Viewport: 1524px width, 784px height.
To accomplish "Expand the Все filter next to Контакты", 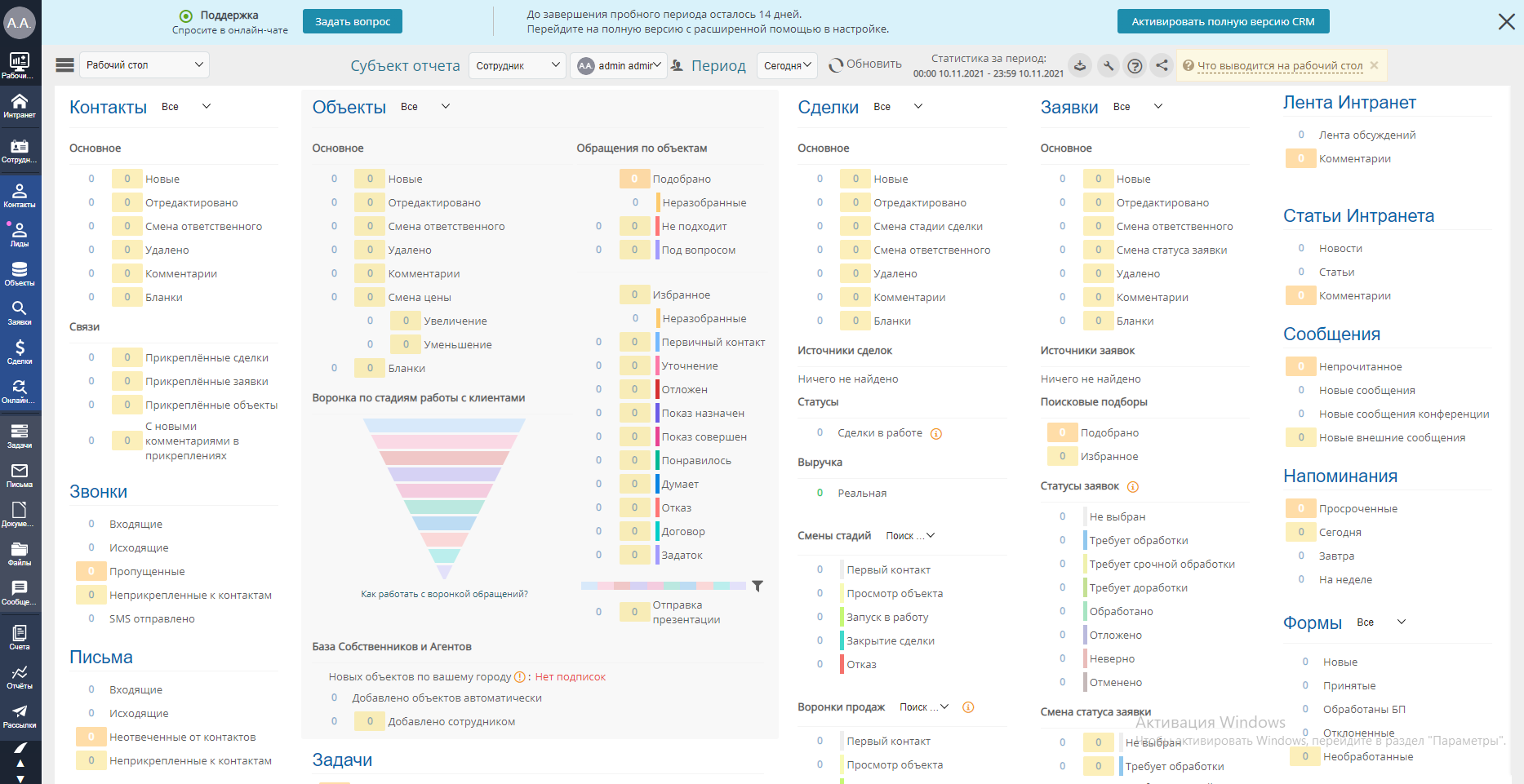I will coord(186,107).
